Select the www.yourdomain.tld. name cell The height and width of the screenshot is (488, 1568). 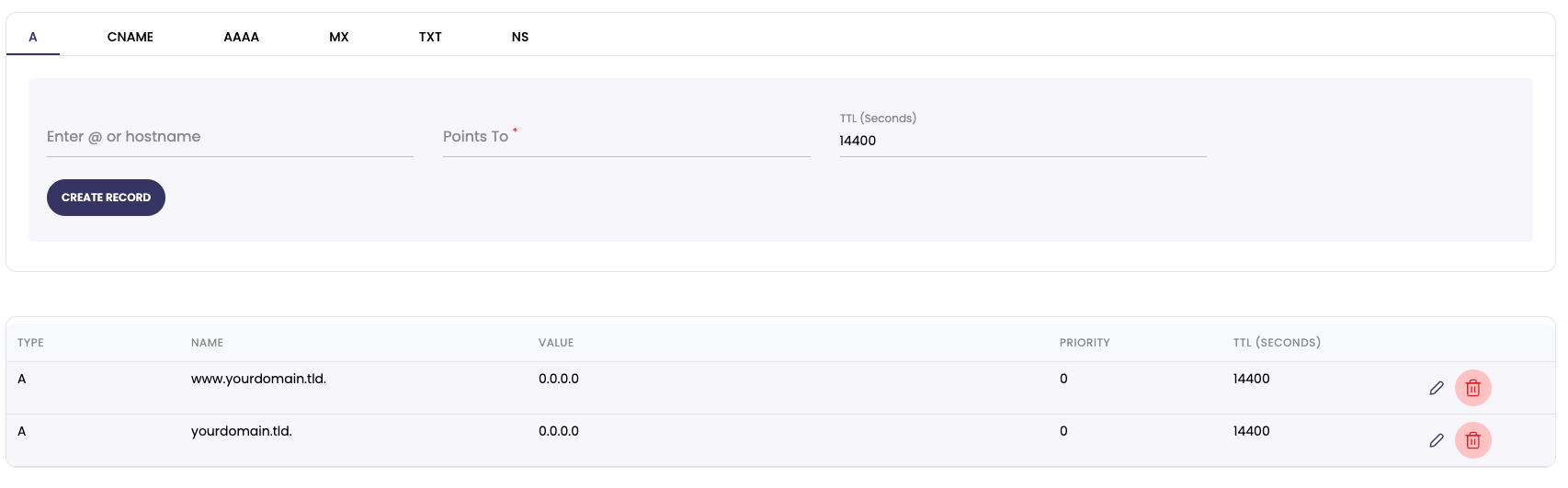(258, 379)
